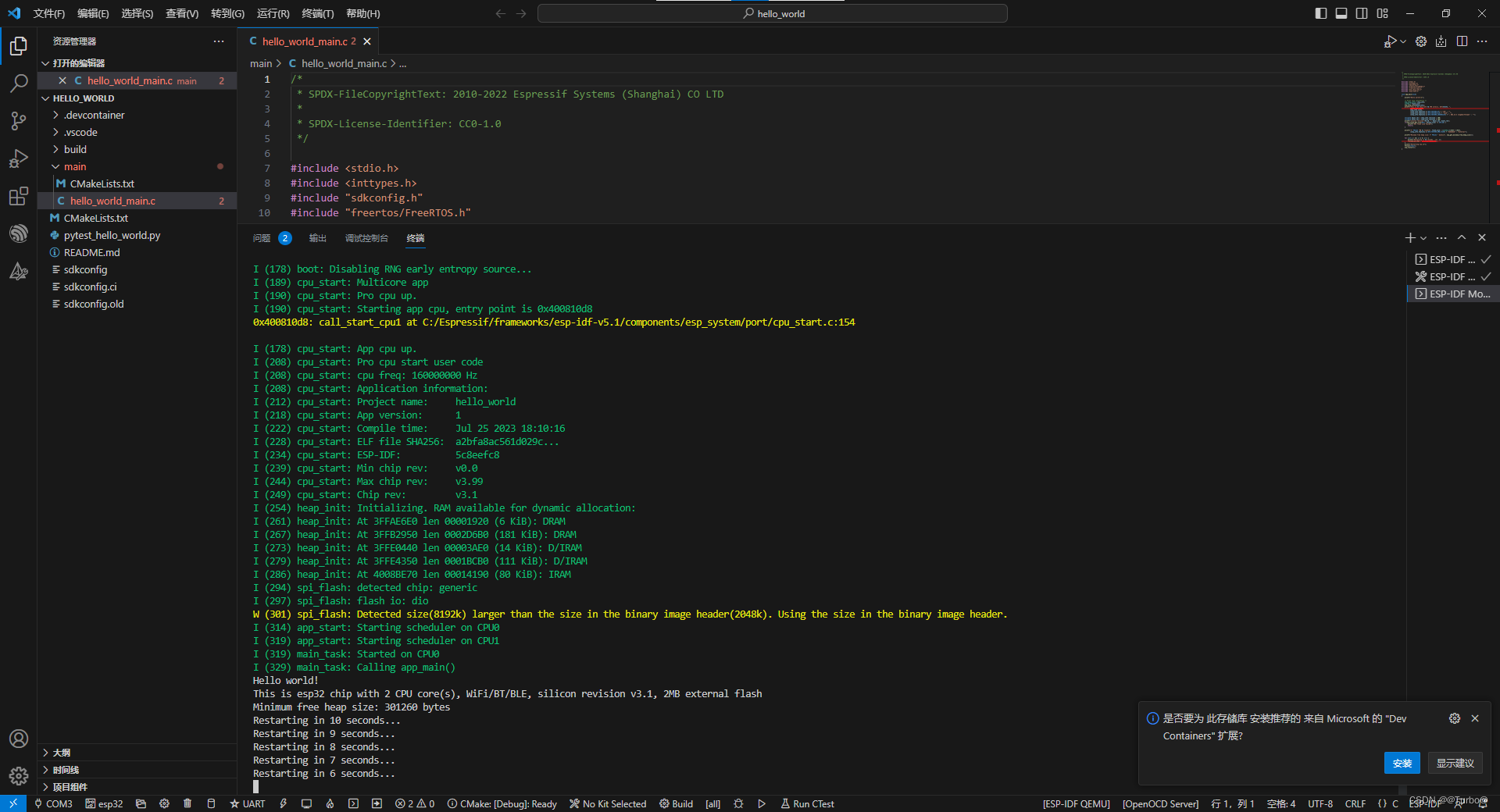The height and width of the screenshot is (812, 1500).
Task: Maximize the panel with the up chevron
Action: click(1462, 237)
